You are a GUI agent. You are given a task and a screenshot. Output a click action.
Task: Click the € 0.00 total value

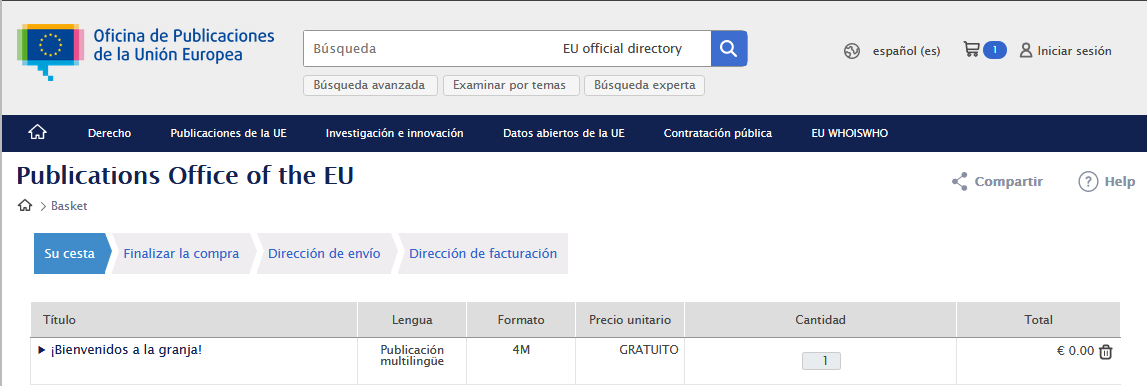click(1075, 351)
